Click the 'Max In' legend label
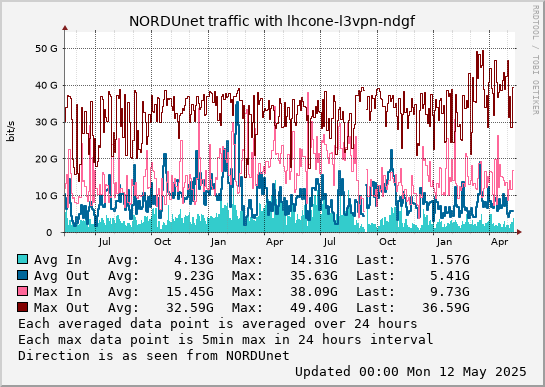Screen dimensions: 545x387 click(58, 292)
